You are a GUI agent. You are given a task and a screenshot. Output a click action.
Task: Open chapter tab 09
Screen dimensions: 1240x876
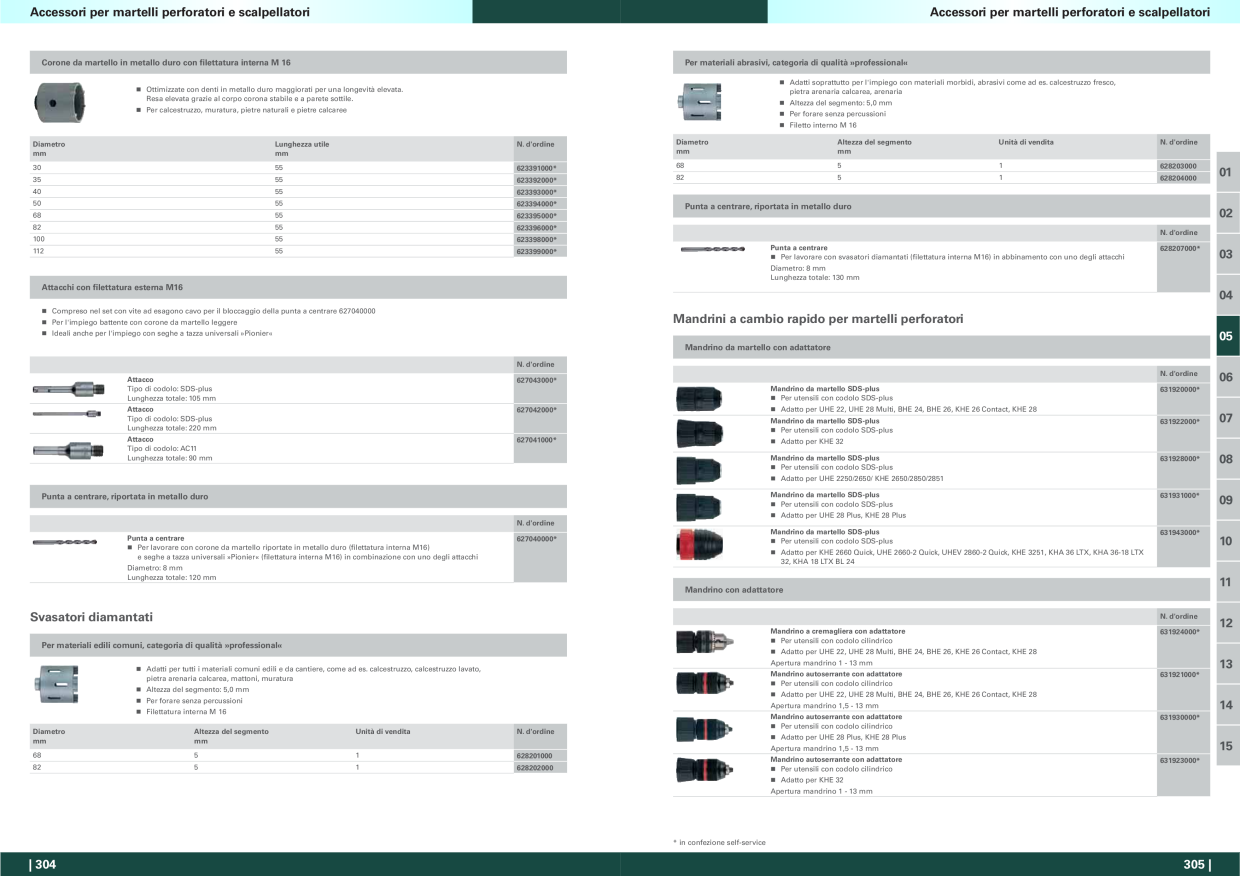tap(1227, 500)
